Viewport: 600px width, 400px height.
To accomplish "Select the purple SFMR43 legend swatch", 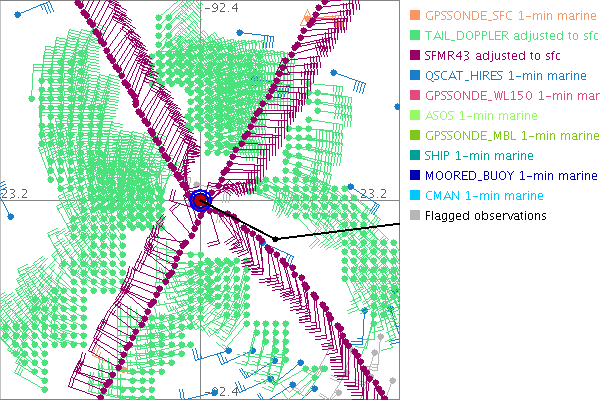I will (412, 55).
